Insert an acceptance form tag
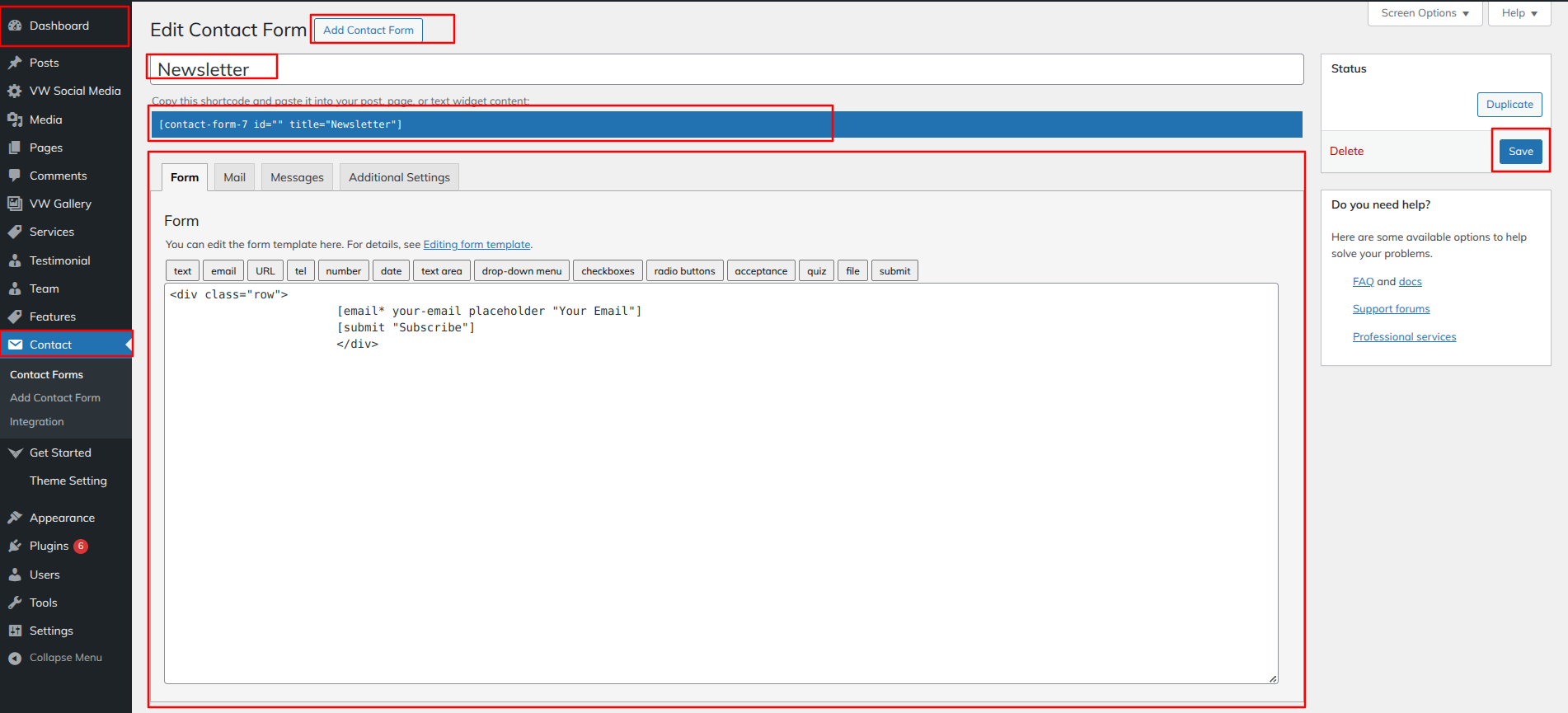 (x=761, y=271)
